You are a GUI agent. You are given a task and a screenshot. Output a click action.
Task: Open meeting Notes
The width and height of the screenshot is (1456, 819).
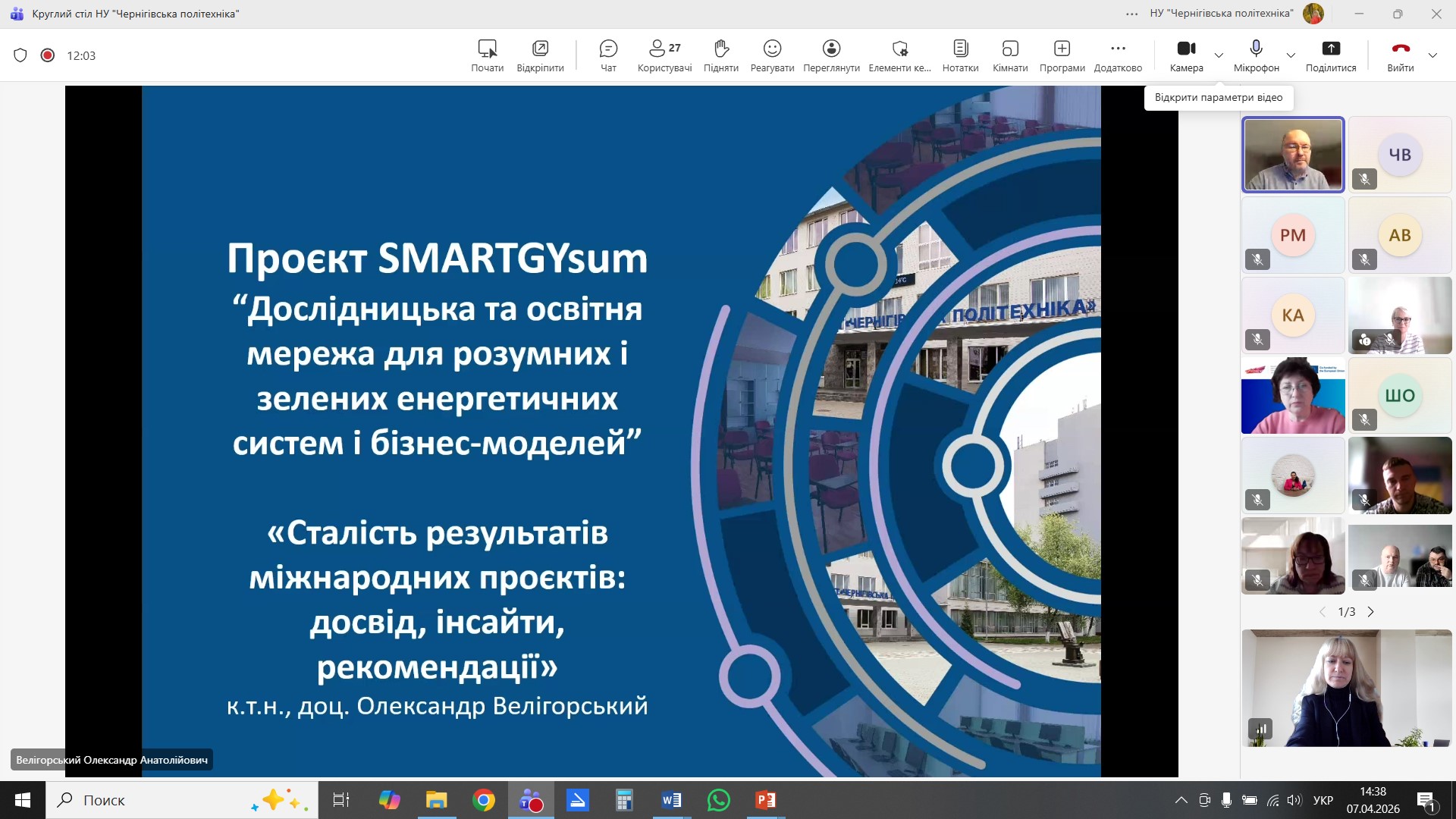click(x=960, y=55)
